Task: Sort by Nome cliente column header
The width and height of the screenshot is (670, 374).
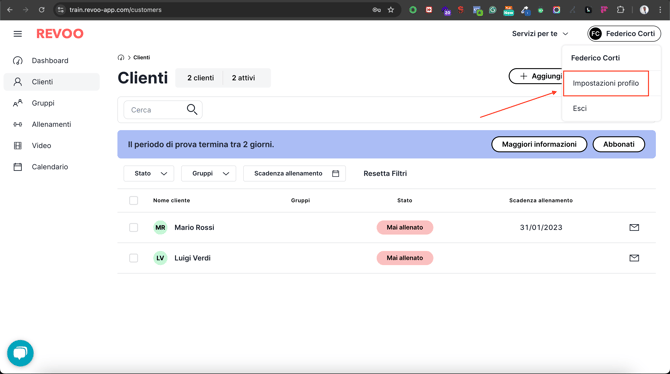Action: click(x=171, y=200)
